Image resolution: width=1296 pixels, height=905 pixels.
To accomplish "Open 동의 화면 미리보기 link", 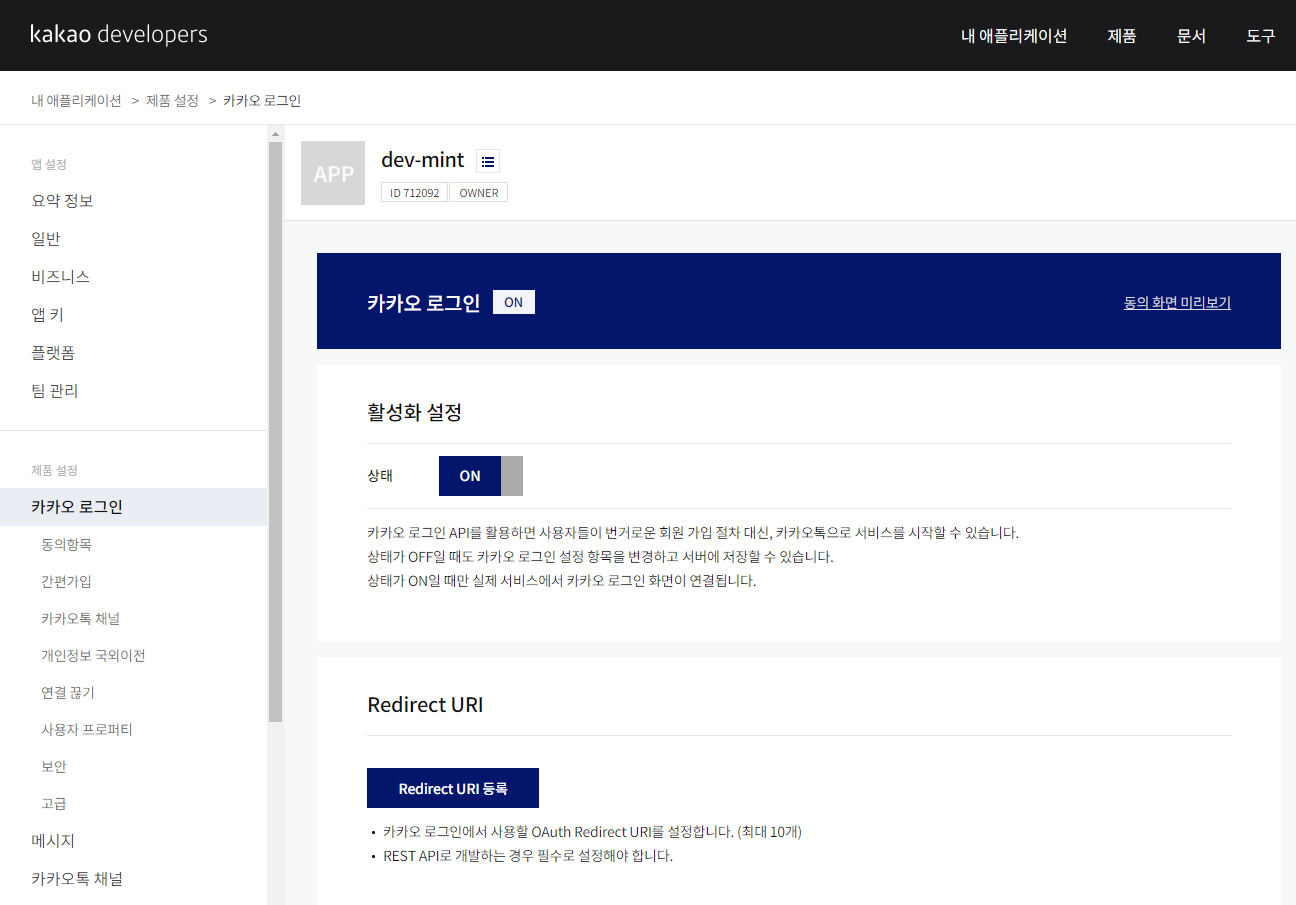I will coord(1177,302).
